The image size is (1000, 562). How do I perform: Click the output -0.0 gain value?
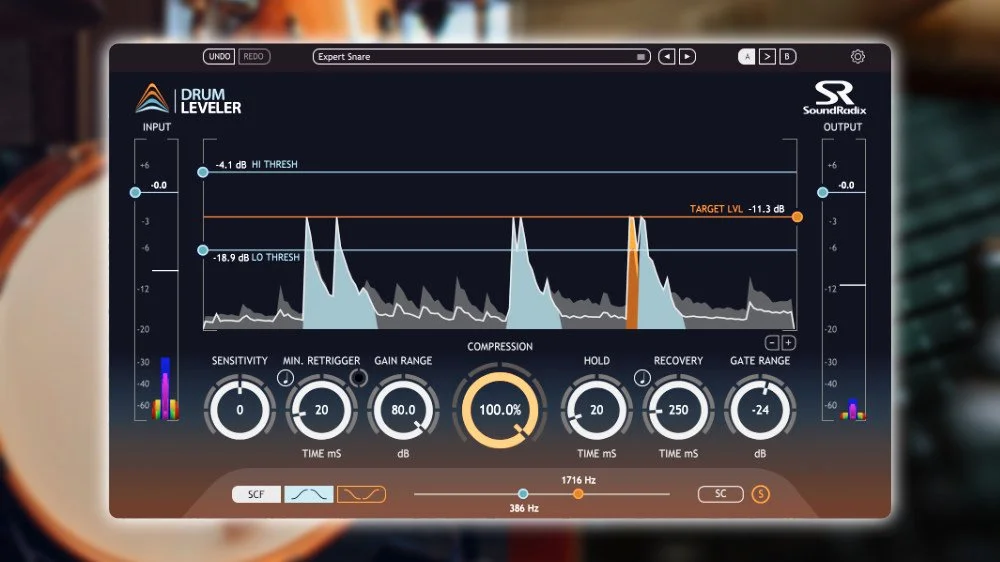[x=846, y=185]
